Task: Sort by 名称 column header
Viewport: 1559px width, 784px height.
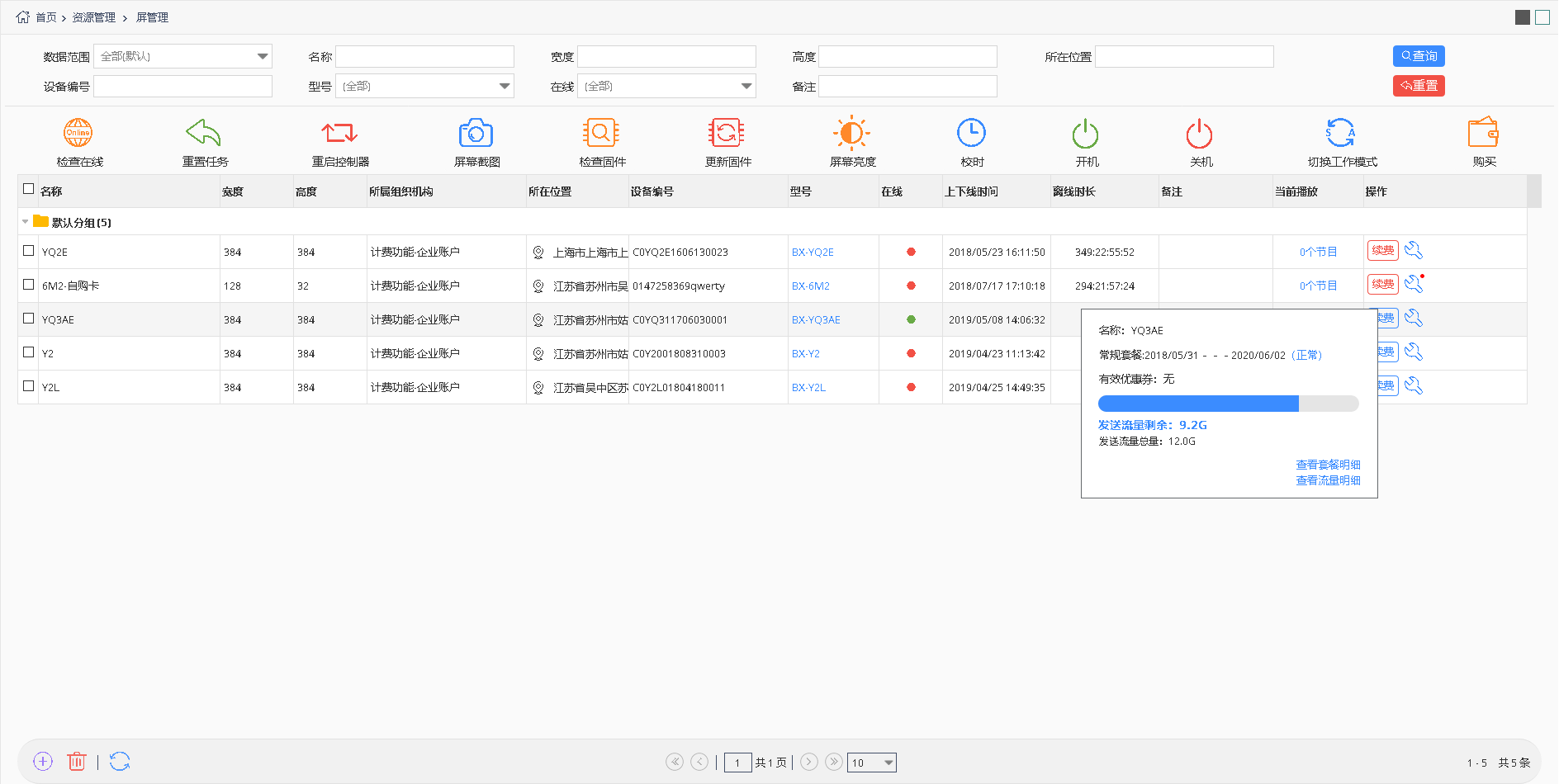Action: (x=51, y=191)
